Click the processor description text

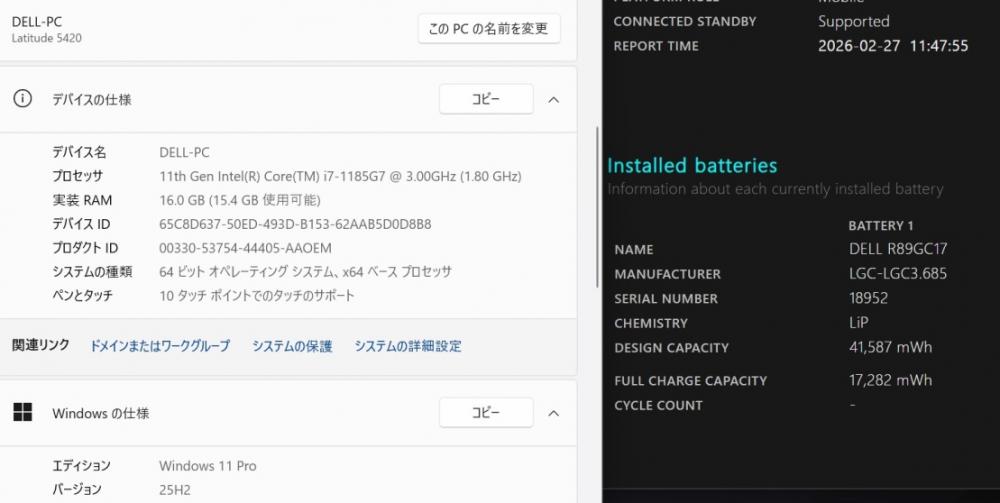[340, 176]
